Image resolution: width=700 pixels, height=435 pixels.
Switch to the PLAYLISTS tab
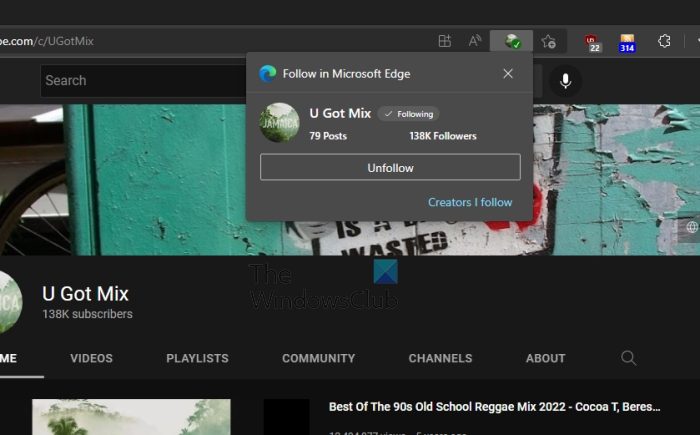(x=197, y=358)
